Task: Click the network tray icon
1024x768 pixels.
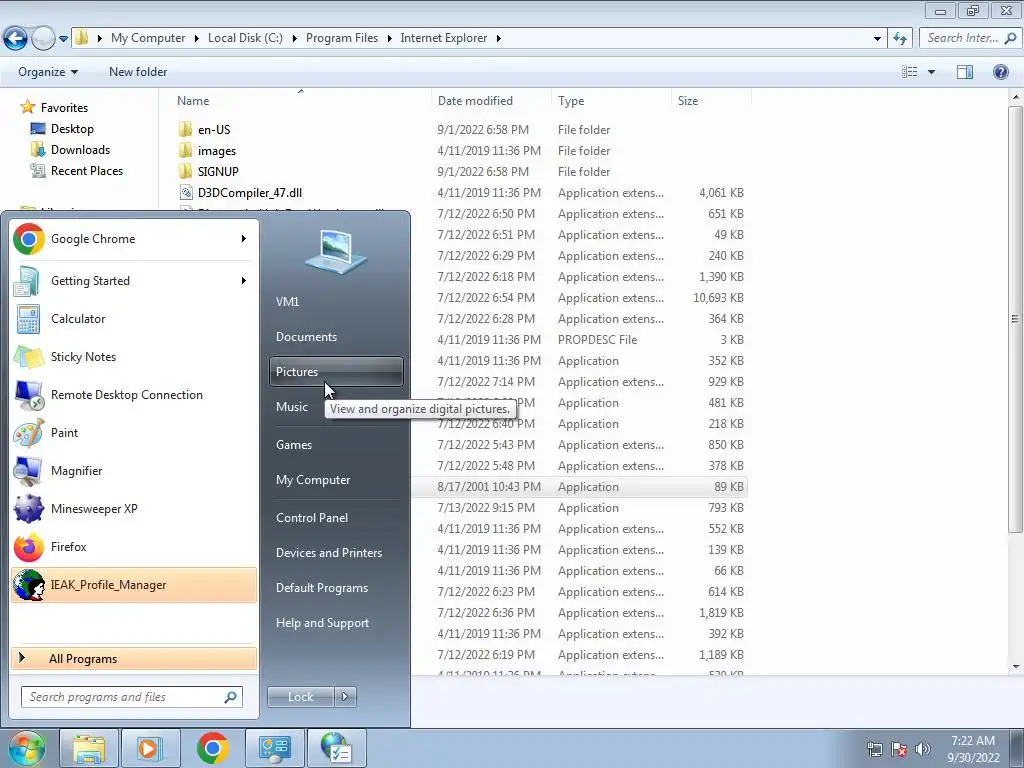Action: click(874, 749)
